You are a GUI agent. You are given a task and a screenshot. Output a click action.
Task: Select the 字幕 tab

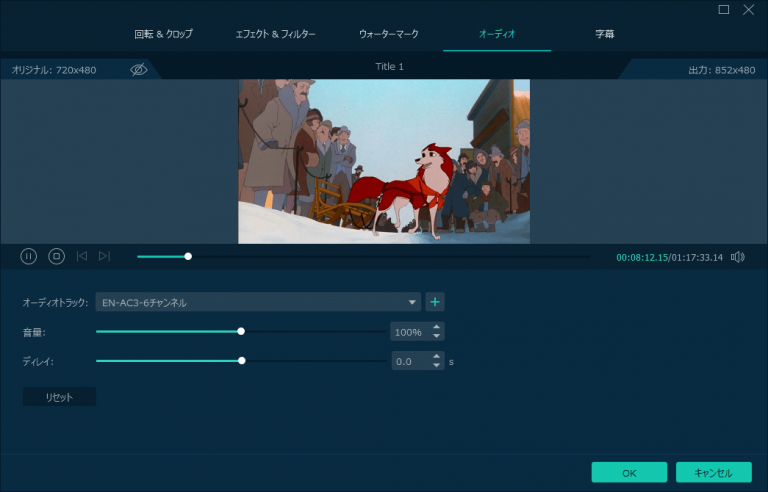click(x=605, y=34)
